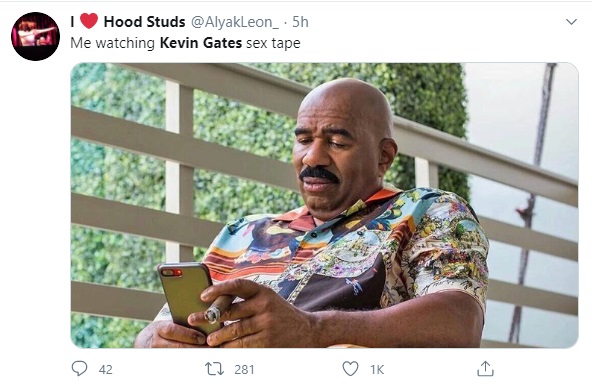Click the bold "Kevin Gates" text
The image size is (592, 388).
201,43
